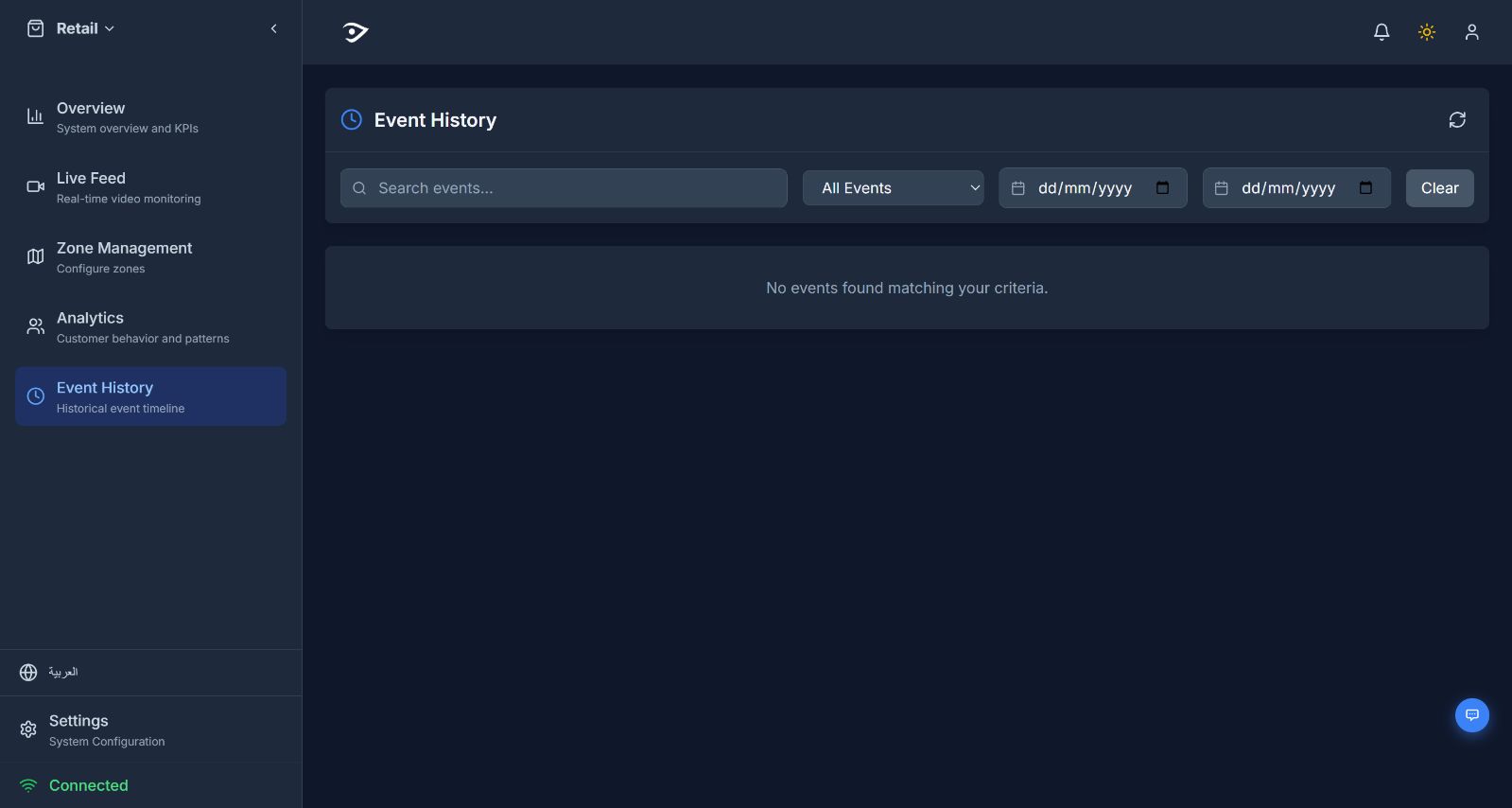Click the green wifi connection icon
1512x808 pixels.
coord(28,785)
